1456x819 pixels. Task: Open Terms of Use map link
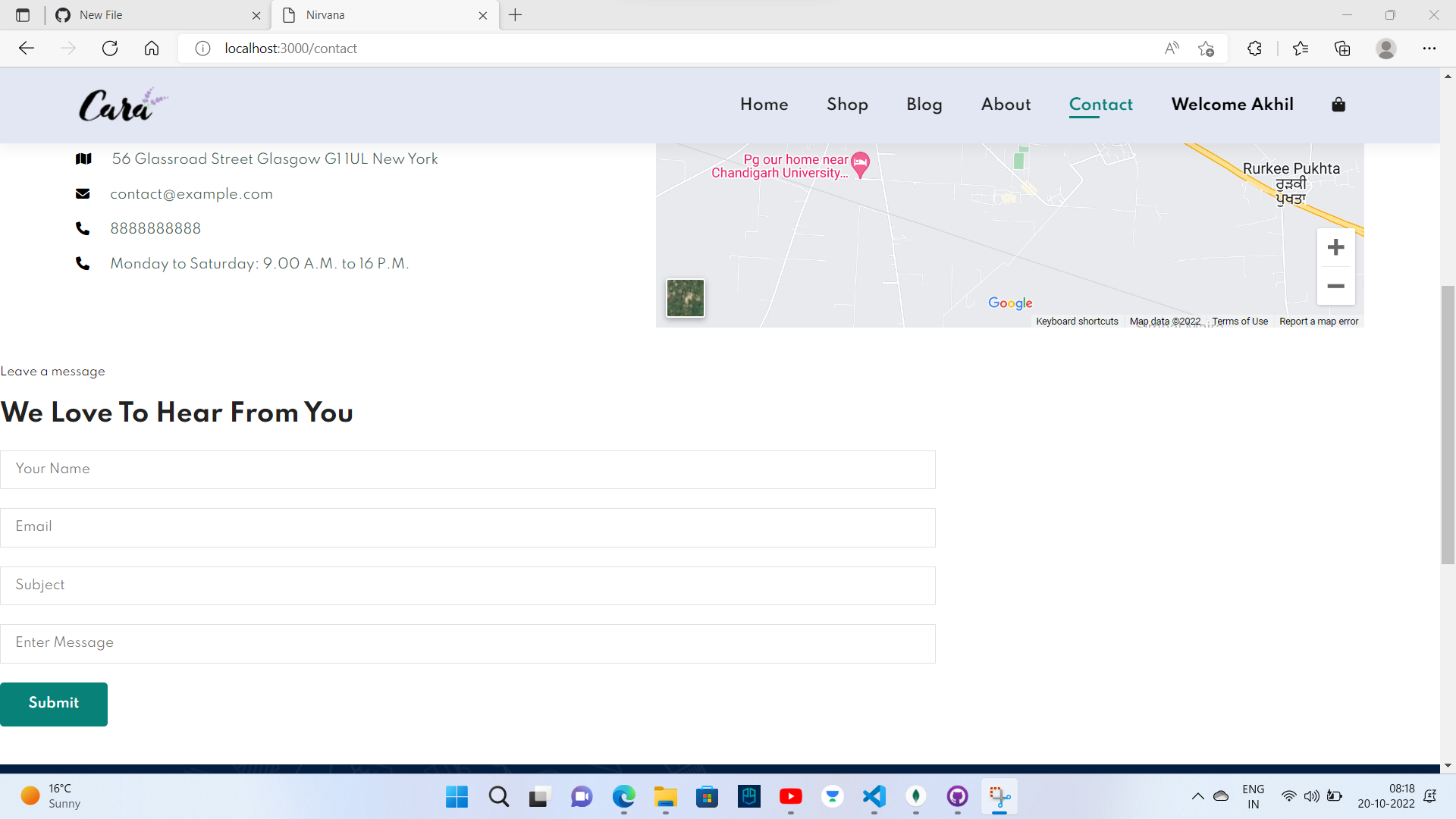(1239, 322)
